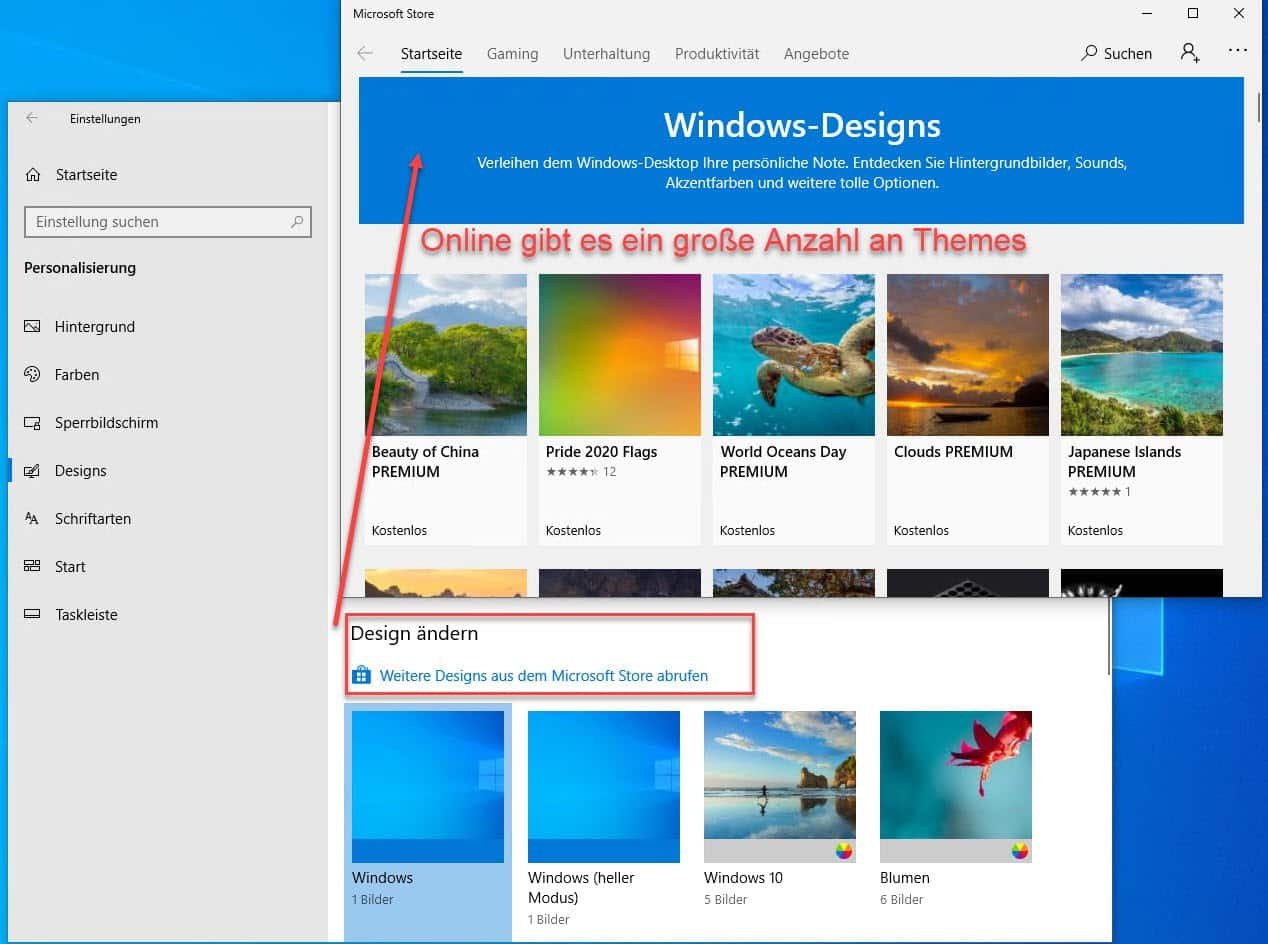Select the Schriftarten sidebar icon

(x=33, y=518)
